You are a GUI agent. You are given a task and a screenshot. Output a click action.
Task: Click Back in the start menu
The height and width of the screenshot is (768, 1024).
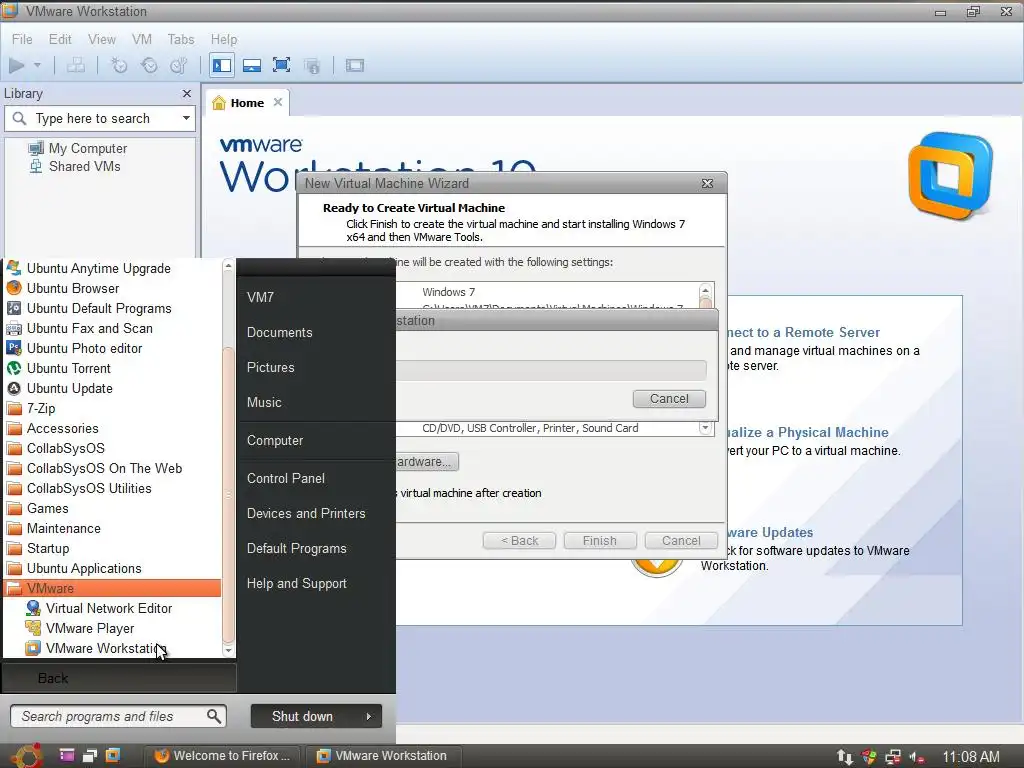click(118, 678)
